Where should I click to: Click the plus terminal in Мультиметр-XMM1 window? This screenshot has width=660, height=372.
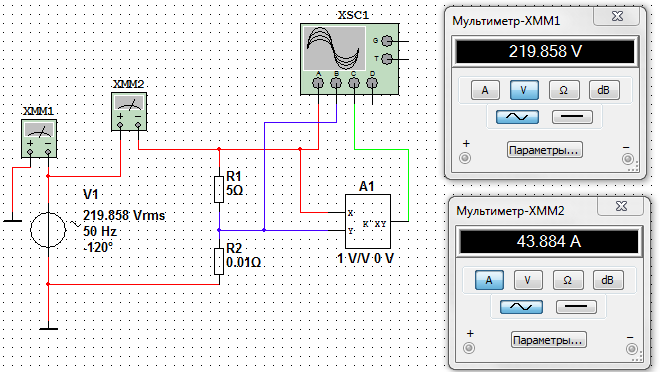pyautogui.click(x=465, y=158)
